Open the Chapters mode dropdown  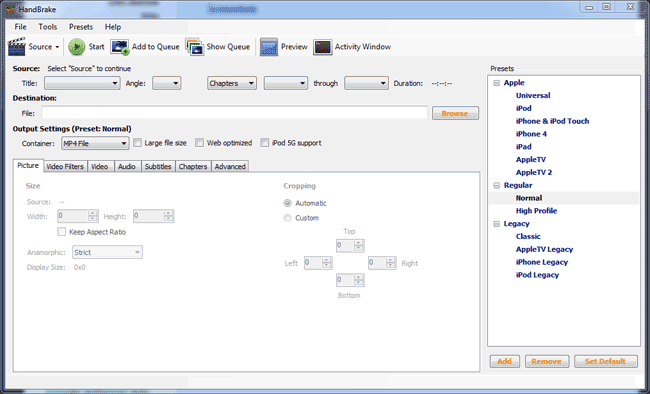point(232,83)
